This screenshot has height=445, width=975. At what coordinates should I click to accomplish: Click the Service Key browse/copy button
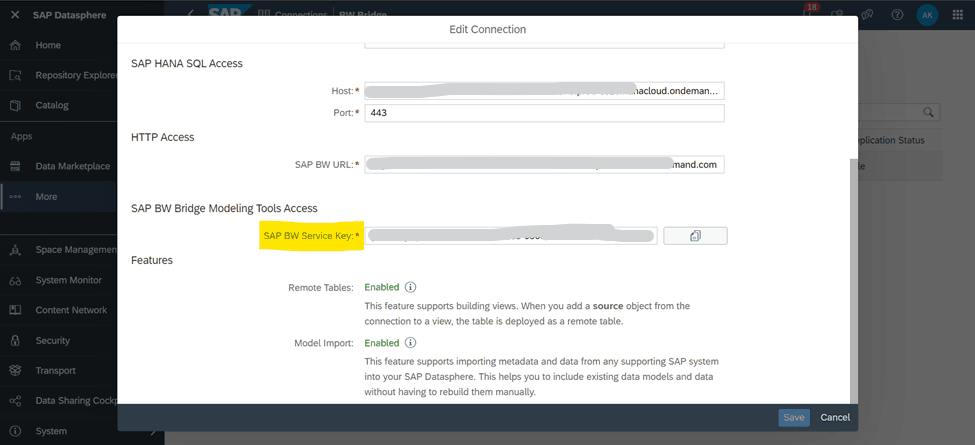tap(695, 236)
